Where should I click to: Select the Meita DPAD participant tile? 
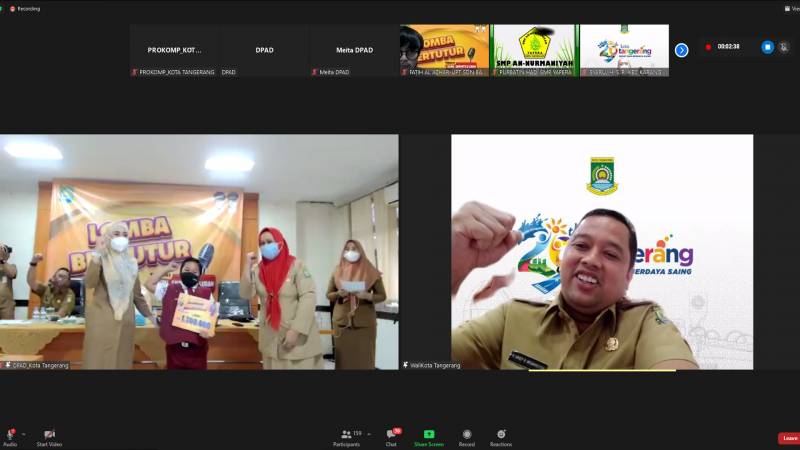[x=354, y=50]
